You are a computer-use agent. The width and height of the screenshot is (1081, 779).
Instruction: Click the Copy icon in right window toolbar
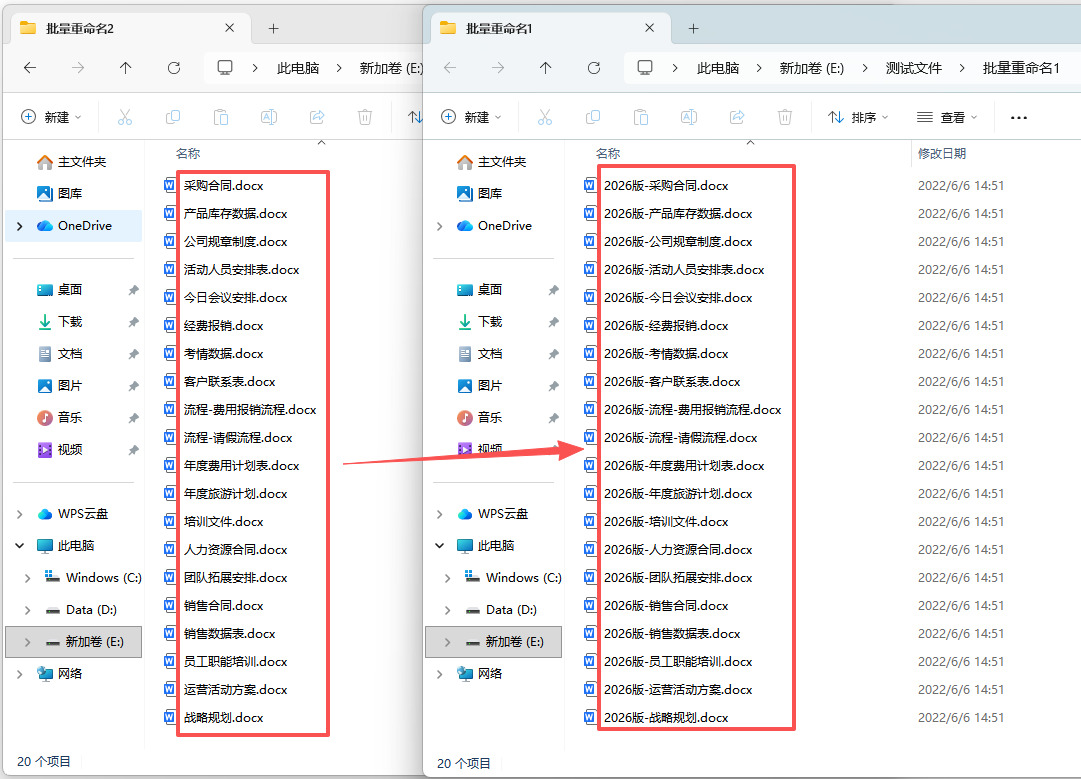tap(593, 117)
